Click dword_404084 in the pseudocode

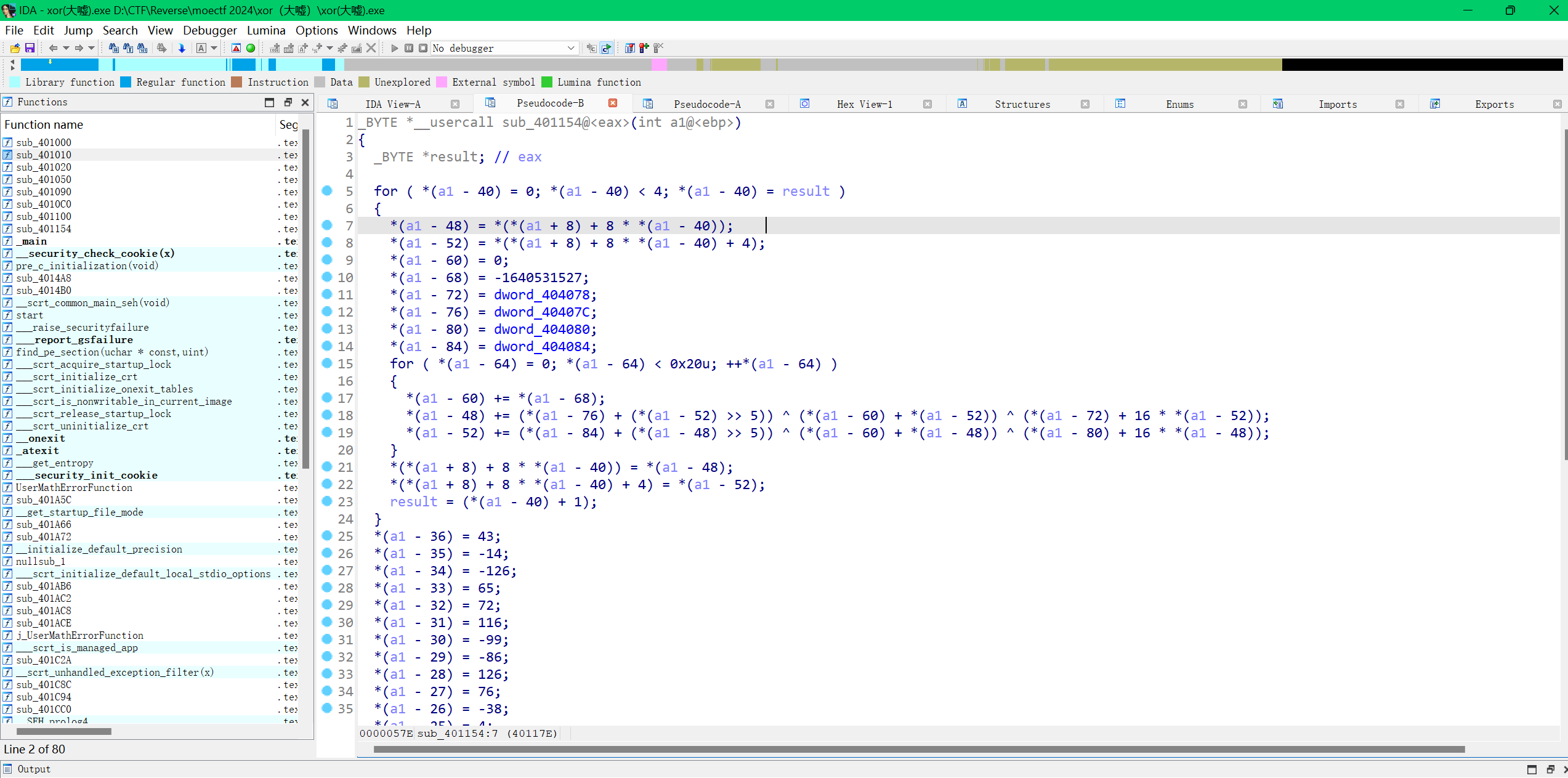click(542, 347)
